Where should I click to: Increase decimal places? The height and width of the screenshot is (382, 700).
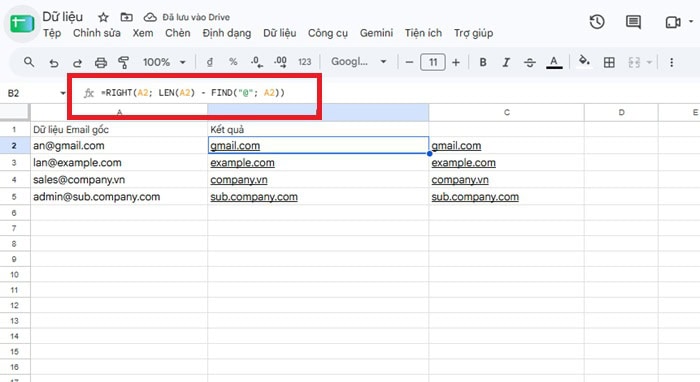coord(280,62)
